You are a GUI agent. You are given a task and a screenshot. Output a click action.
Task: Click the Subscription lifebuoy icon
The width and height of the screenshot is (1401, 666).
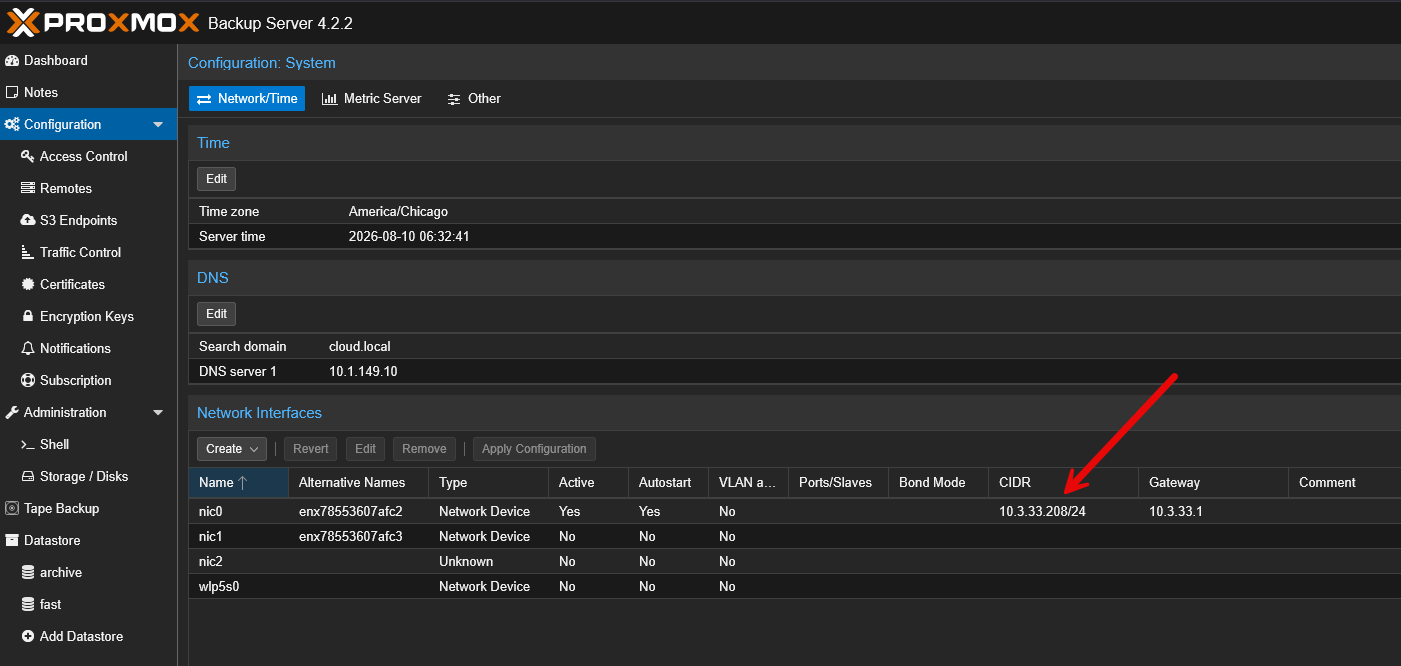[x=28, y=380]
